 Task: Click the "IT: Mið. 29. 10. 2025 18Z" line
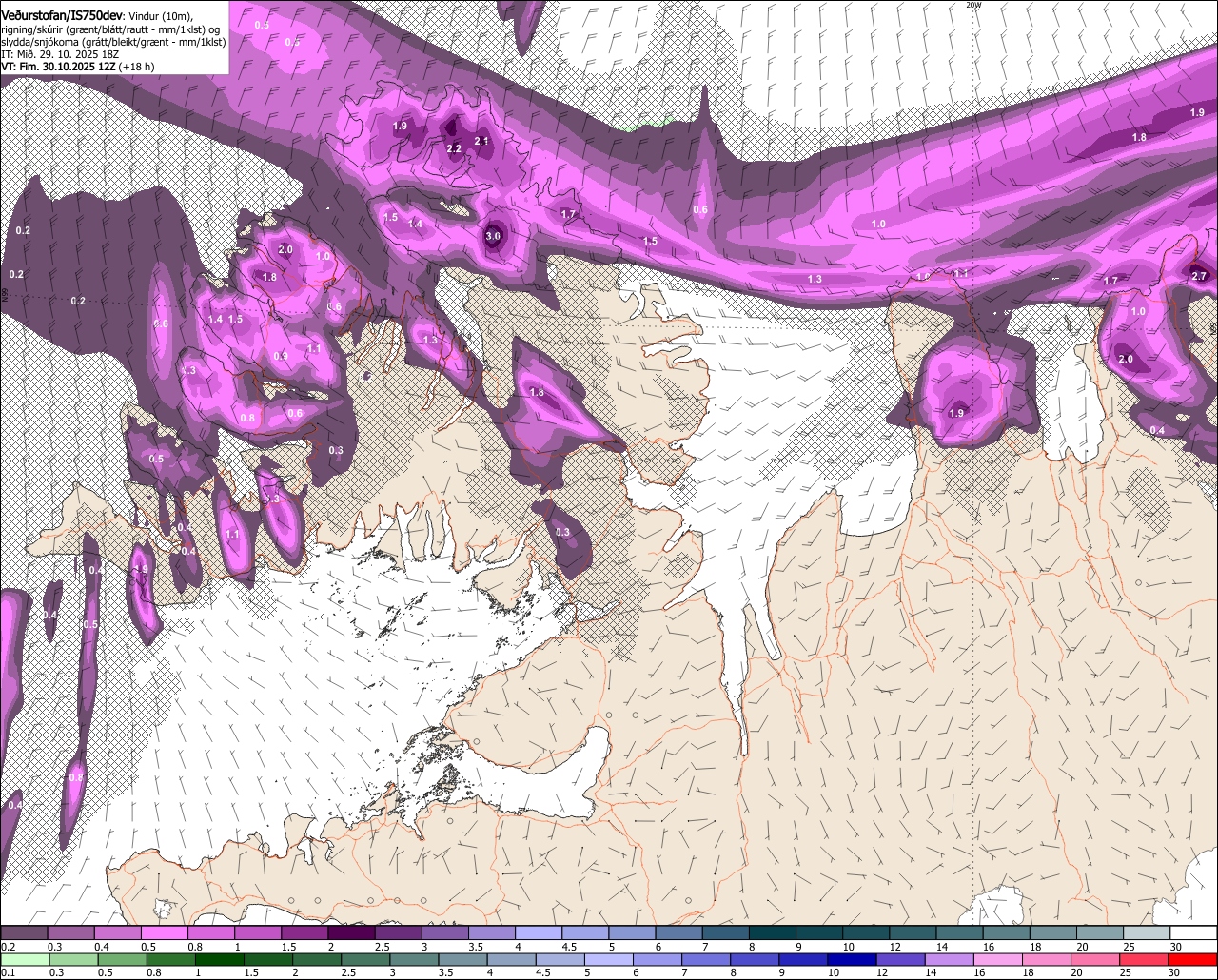[60, 54]
